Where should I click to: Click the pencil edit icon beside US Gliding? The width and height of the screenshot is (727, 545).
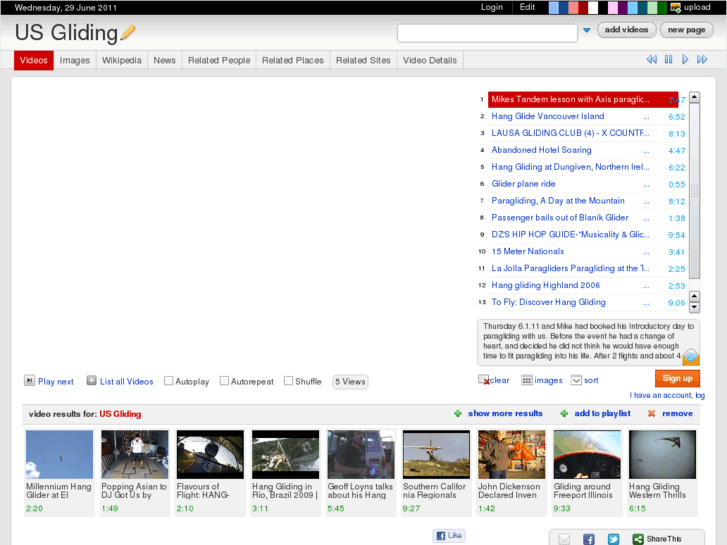click(x=128, y=32)
